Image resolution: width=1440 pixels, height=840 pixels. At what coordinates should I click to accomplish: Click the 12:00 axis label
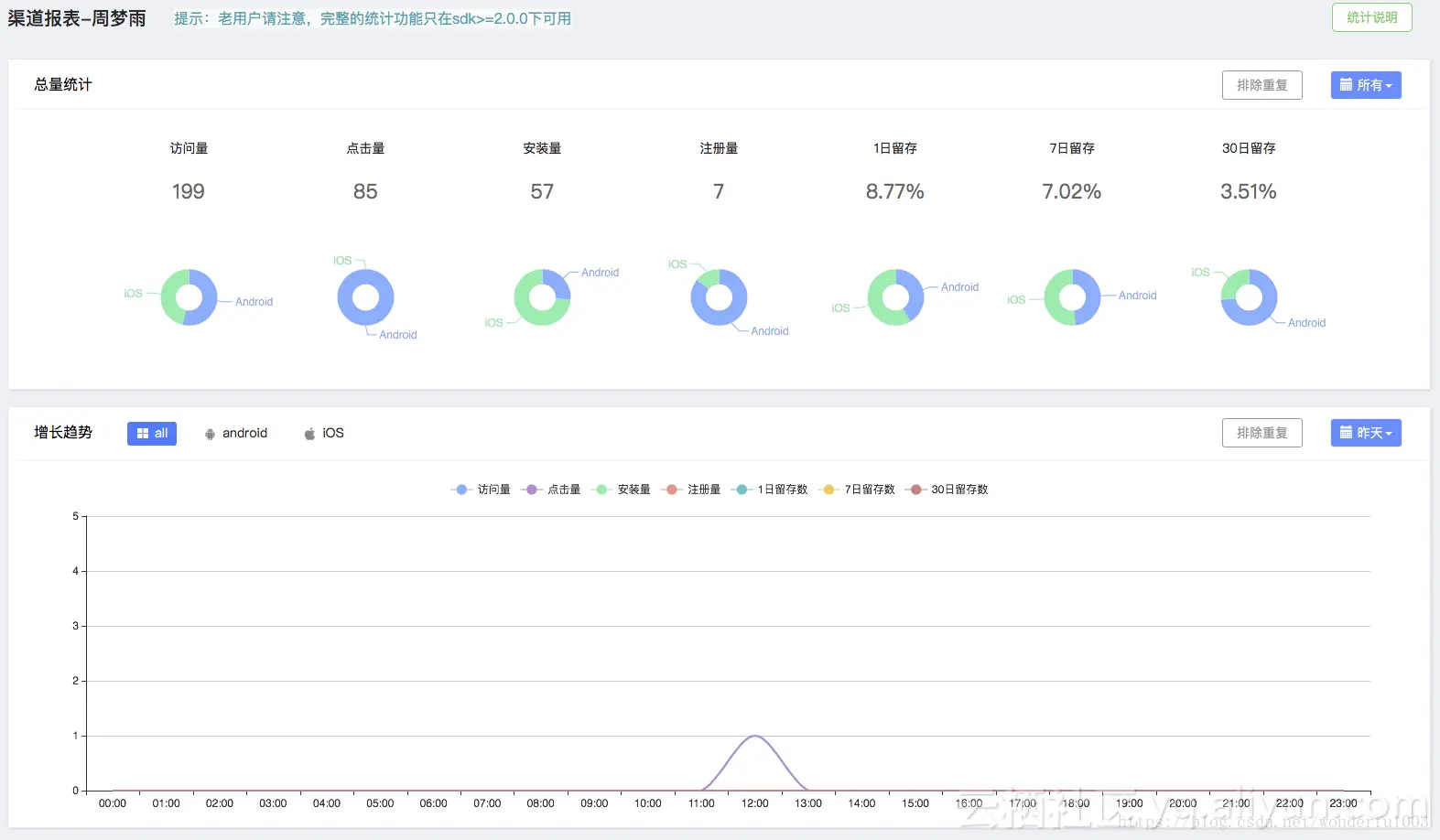coord(755,803)
